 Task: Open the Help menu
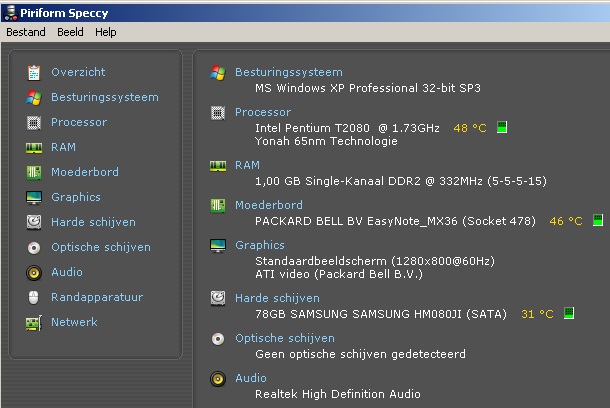pyautogui.click(x=106, y=32)
